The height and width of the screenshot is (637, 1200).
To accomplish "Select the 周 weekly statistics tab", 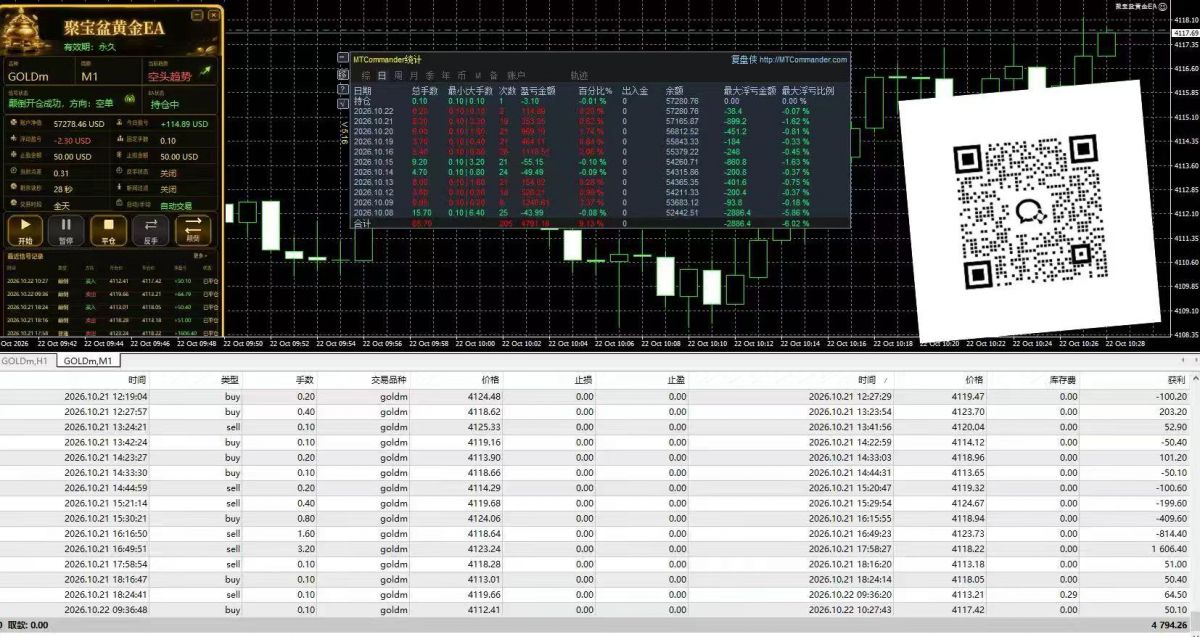I will (398, 75).
